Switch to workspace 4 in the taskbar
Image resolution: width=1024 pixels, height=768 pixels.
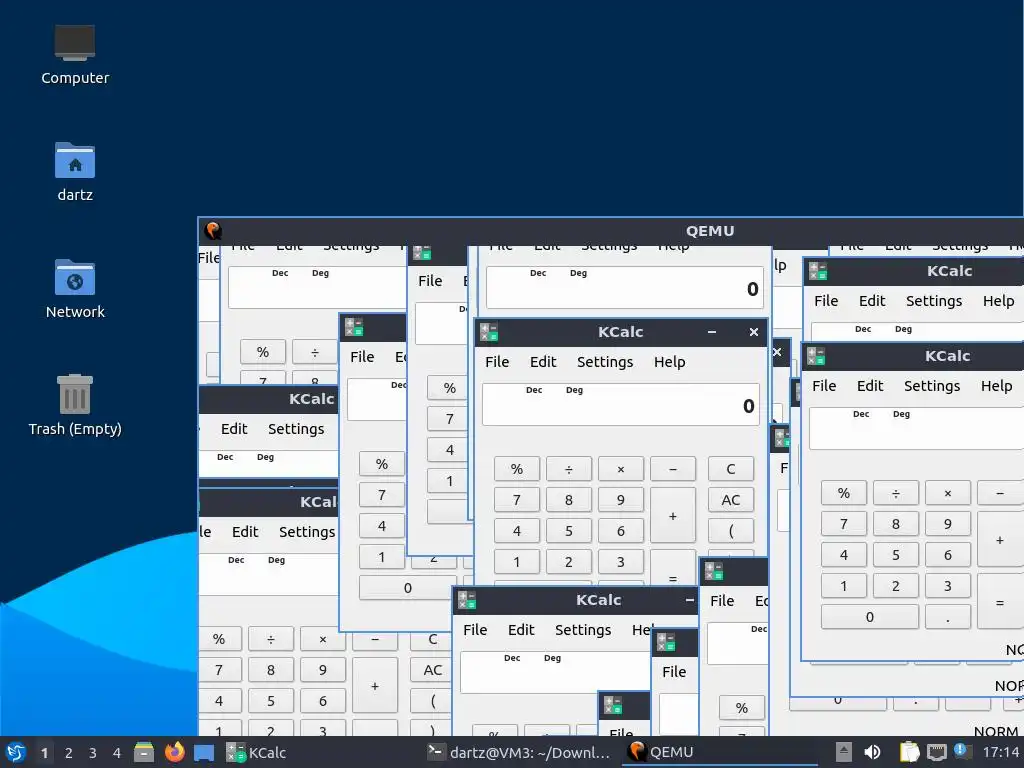point(116,753)
